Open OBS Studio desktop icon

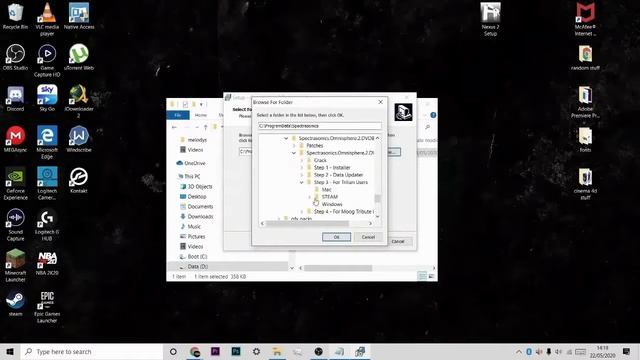click(15, 57)
